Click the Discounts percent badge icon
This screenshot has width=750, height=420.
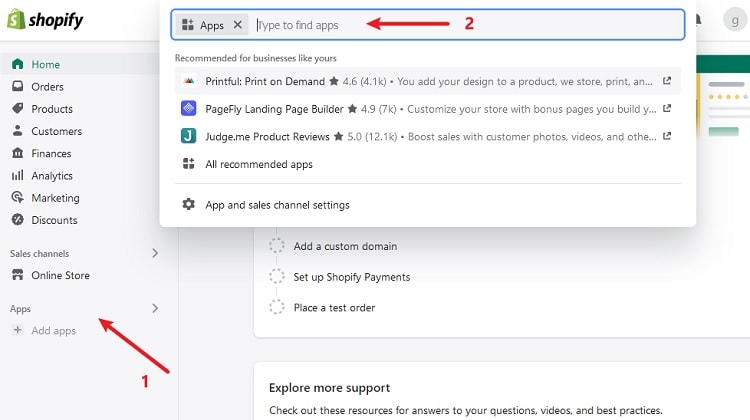(x=18, y=220)
